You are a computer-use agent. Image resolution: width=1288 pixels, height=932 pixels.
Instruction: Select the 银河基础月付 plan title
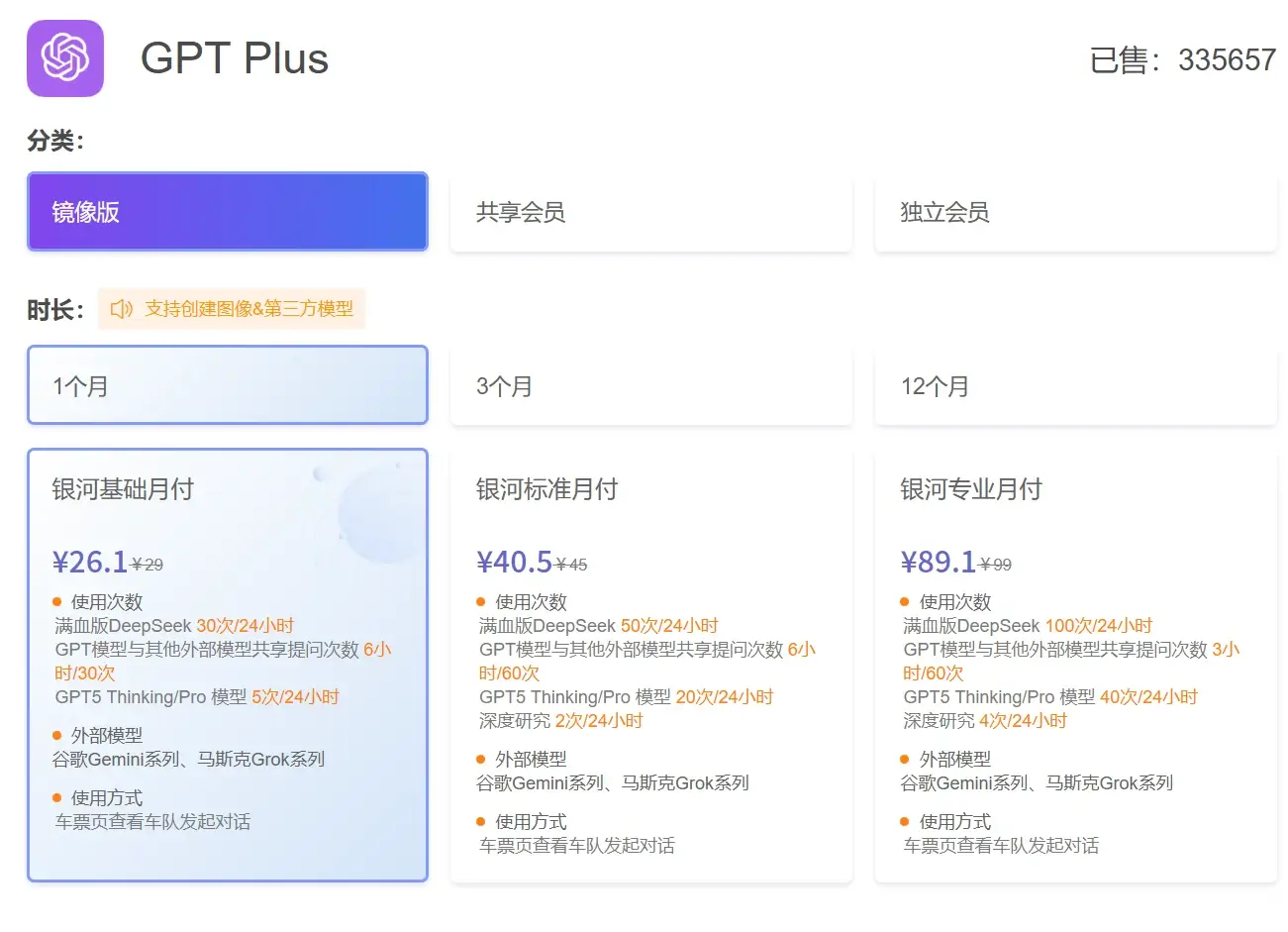tap(123, 489)
